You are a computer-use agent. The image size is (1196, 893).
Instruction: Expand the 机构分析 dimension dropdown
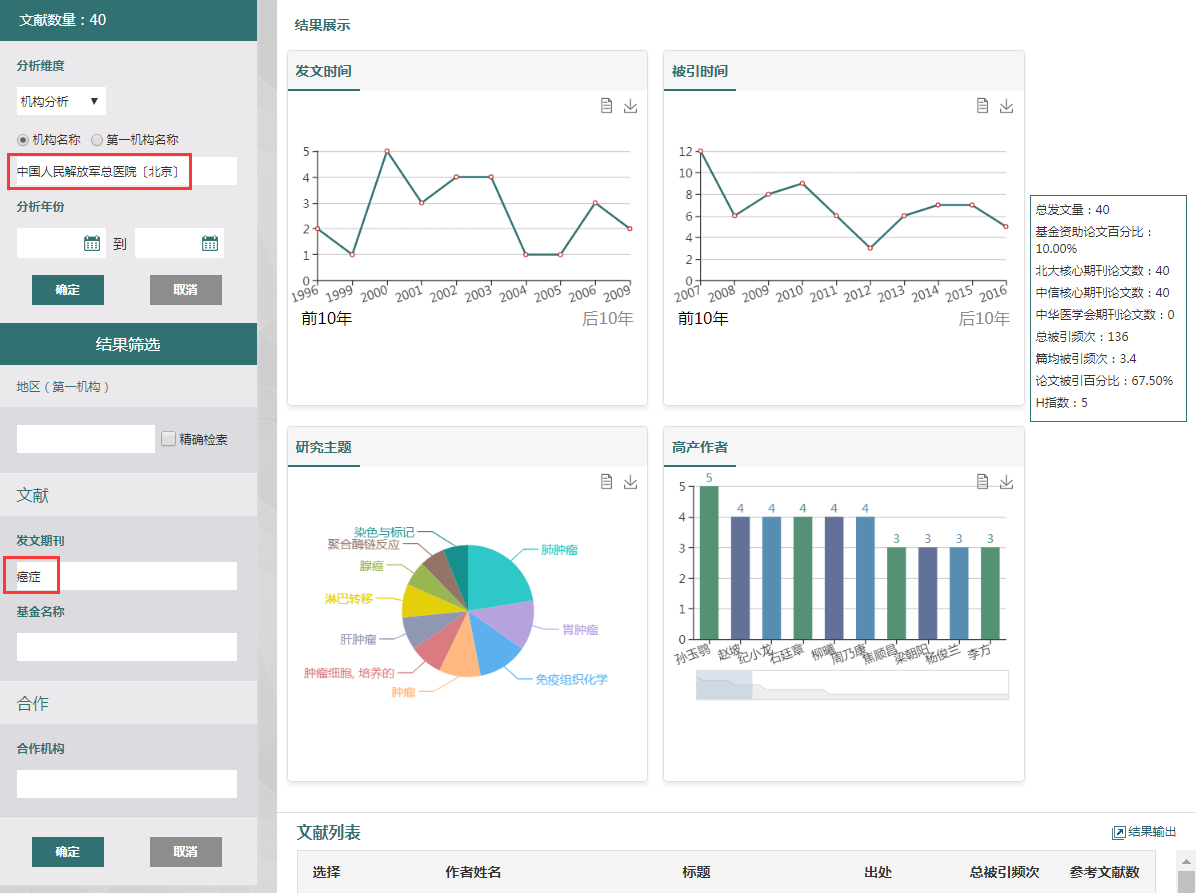(61, 101)
